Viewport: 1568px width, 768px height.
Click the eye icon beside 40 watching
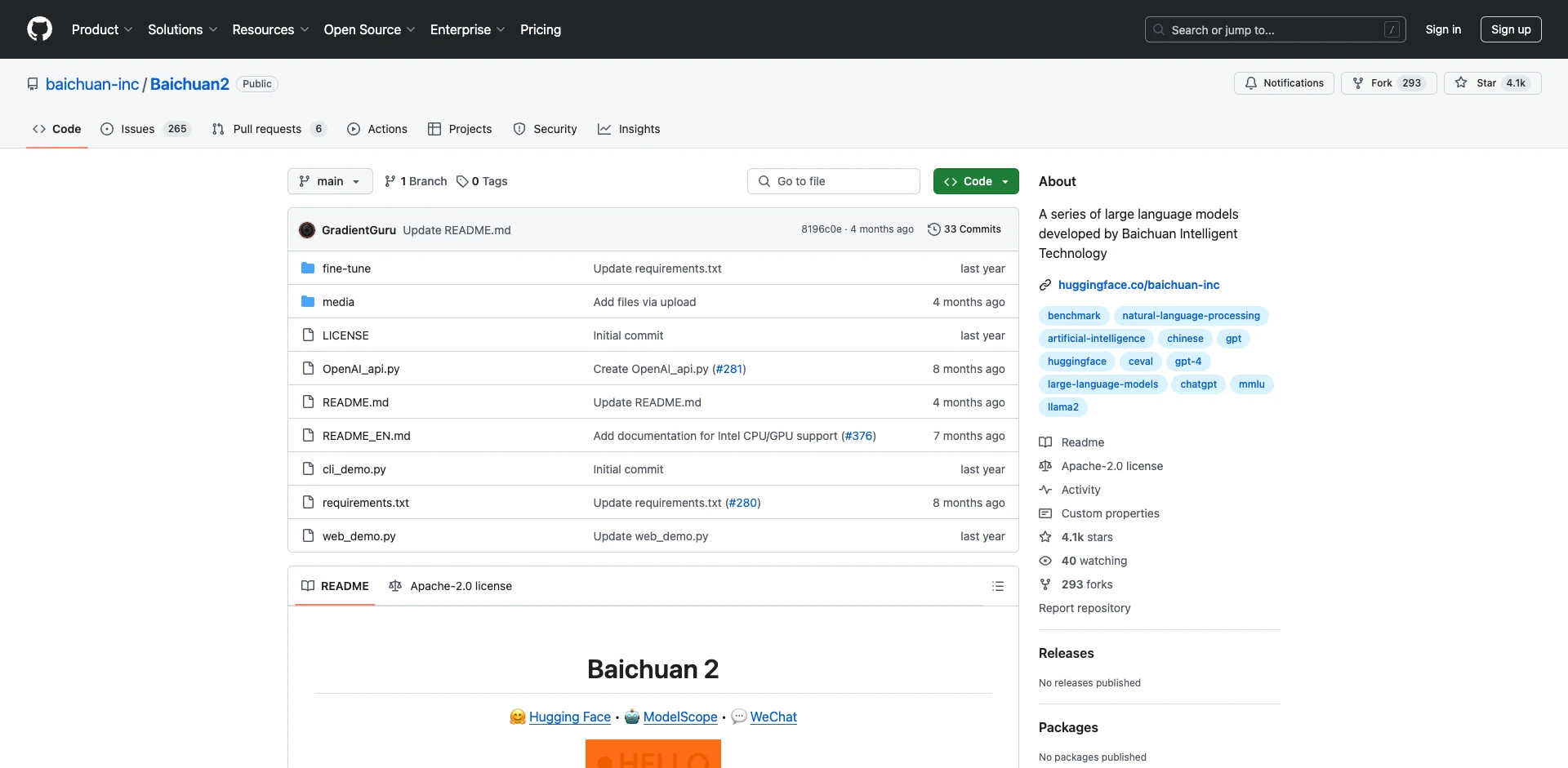1045,561
